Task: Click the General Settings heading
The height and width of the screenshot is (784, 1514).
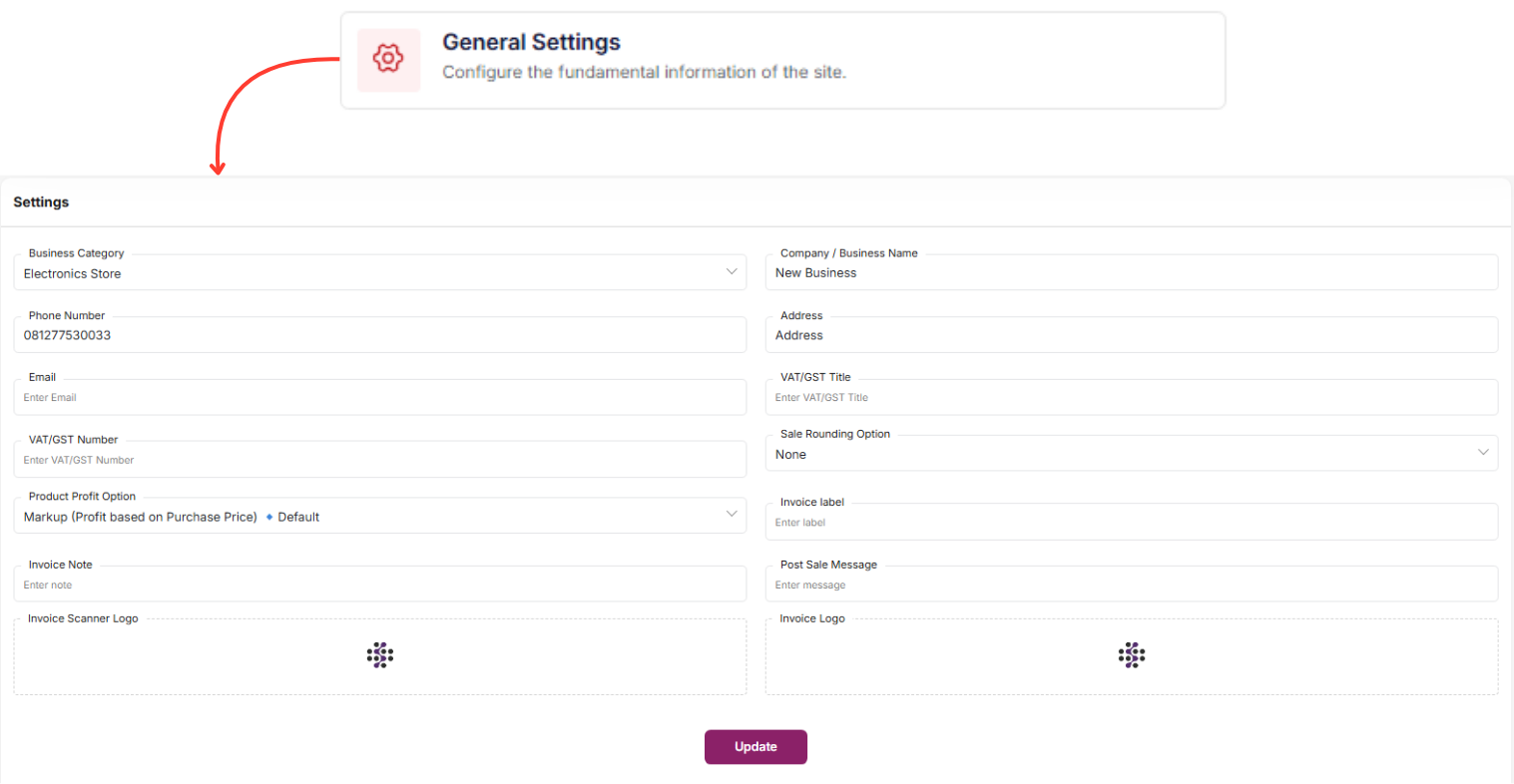Action: [531, 42]
